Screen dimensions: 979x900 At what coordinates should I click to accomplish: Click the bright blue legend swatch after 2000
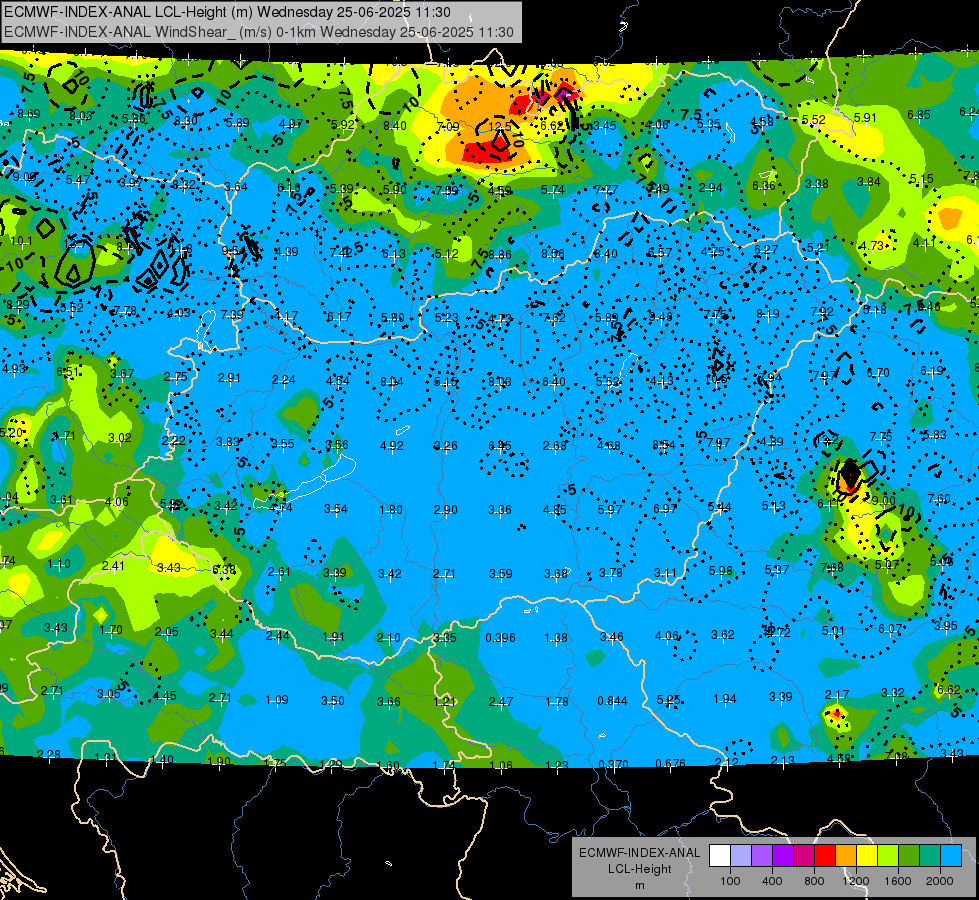click(x=950, y=856)
